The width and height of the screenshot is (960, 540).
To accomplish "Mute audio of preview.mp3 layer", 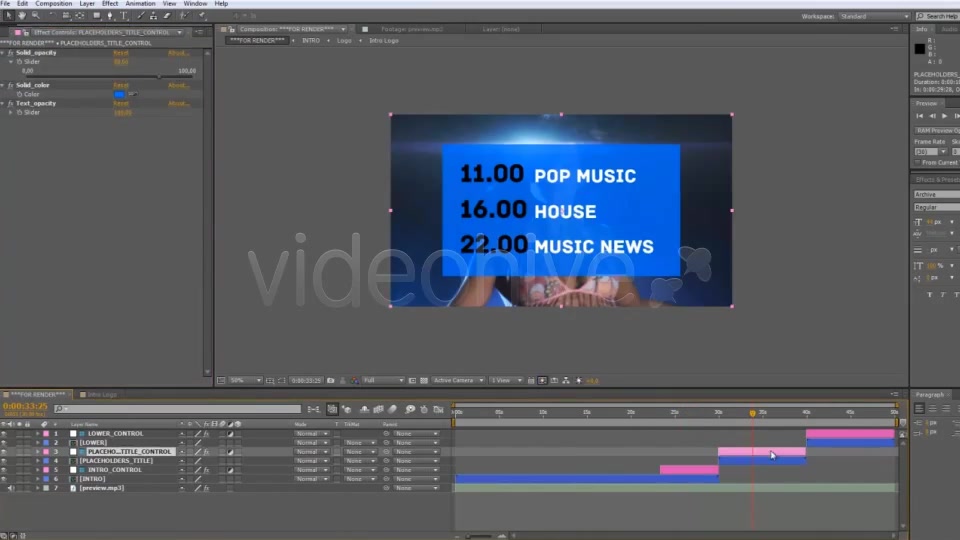I will 11,488.
